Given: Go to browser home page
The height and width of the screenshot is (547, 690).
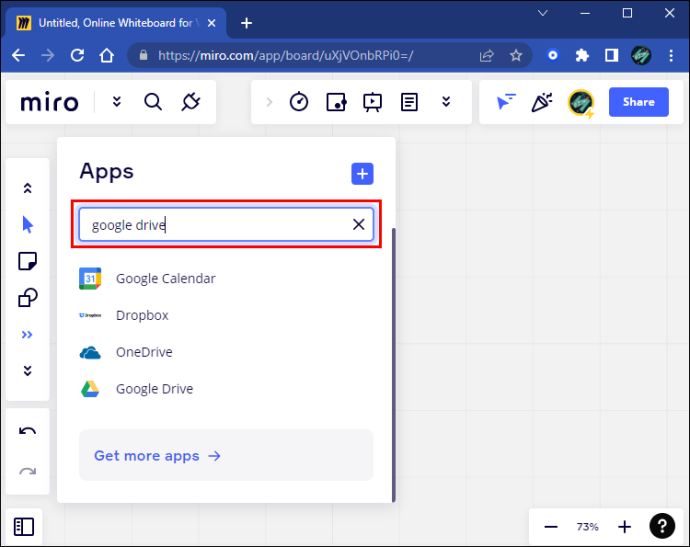Looking at the screenshot, I should [106, 55].
